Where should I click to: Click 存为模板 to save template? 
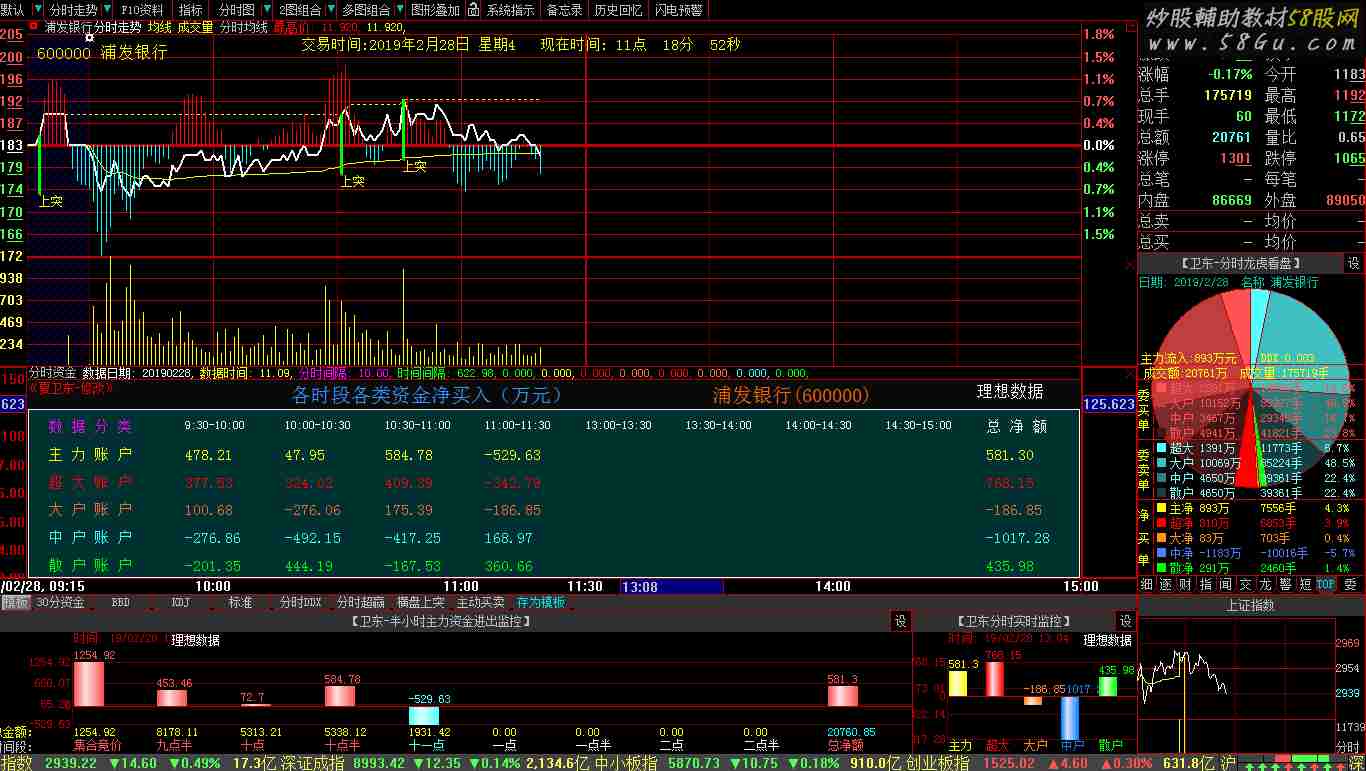[x=541, y=602]
